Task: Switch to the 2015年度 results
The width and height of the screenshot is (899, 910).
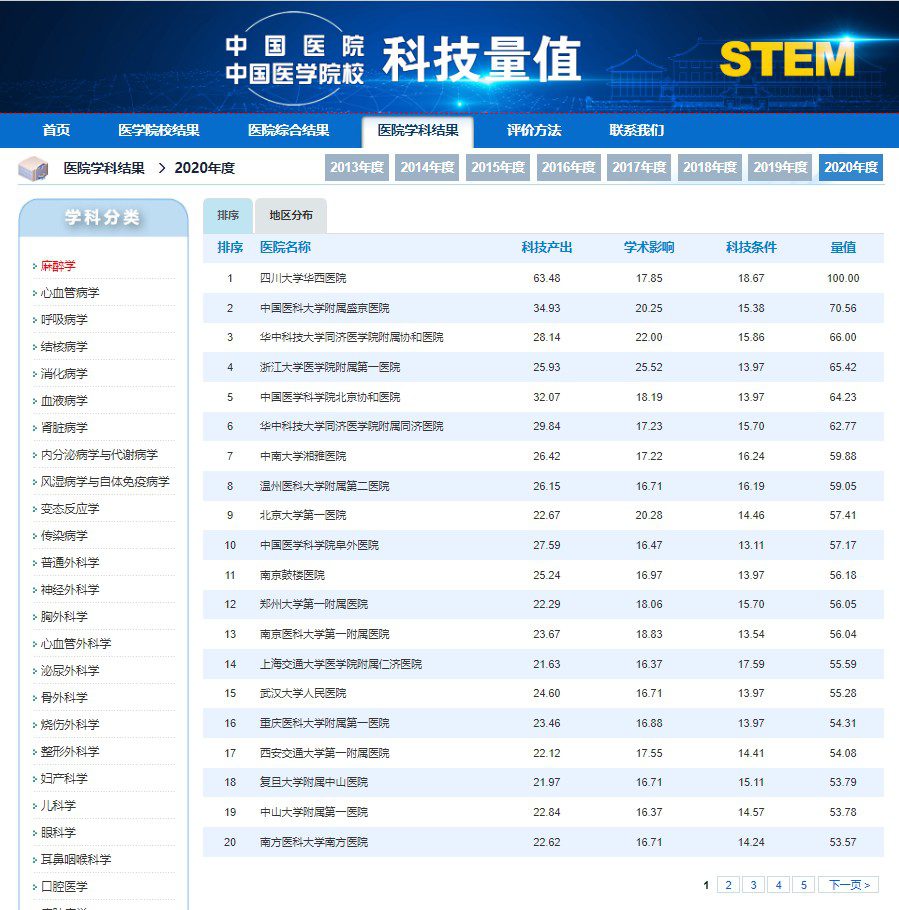Action: 498,167
